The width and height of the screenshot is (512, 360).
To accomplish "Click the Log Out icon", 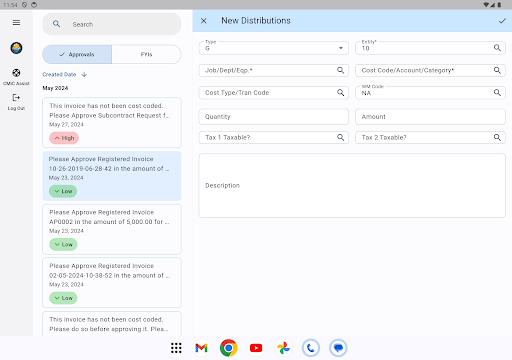I will (x=16, y=98).
